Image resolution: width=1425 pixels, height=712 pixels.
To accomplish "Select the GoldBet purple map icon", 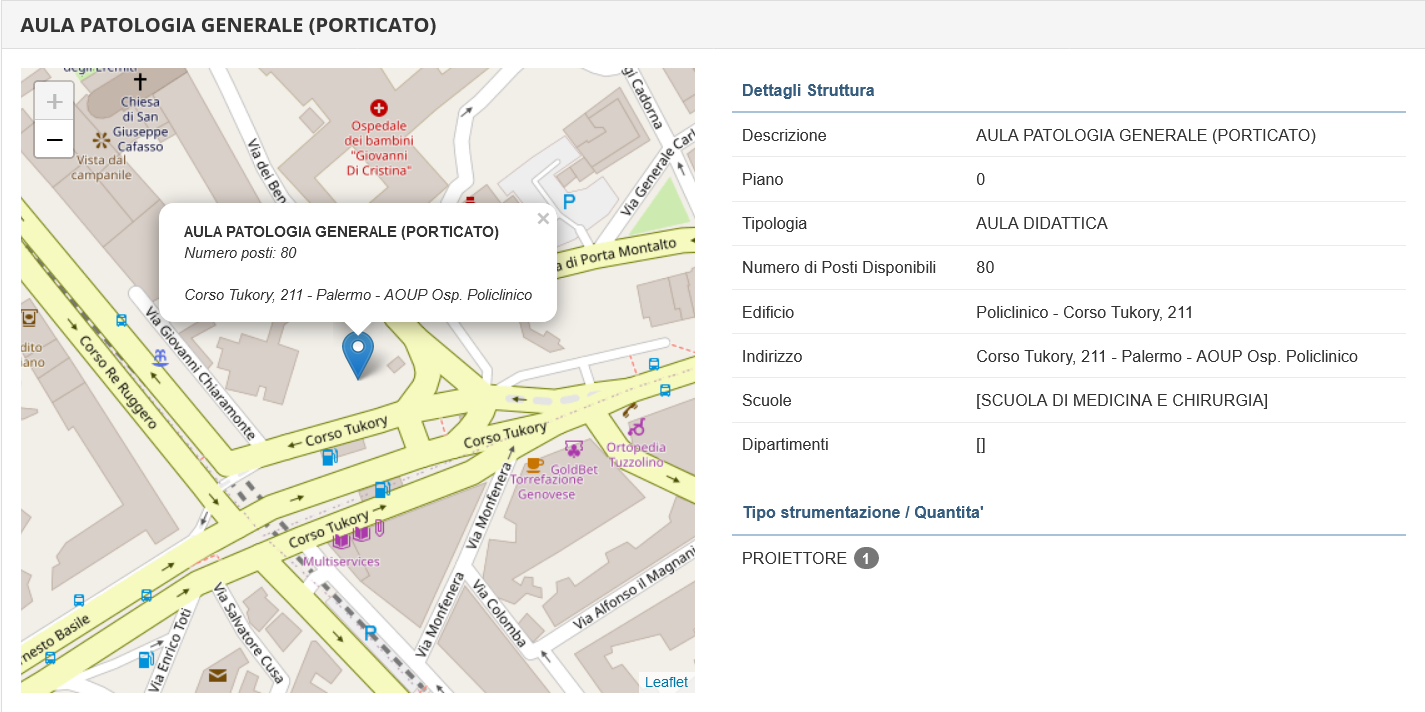I will click(x=574, y=449).
